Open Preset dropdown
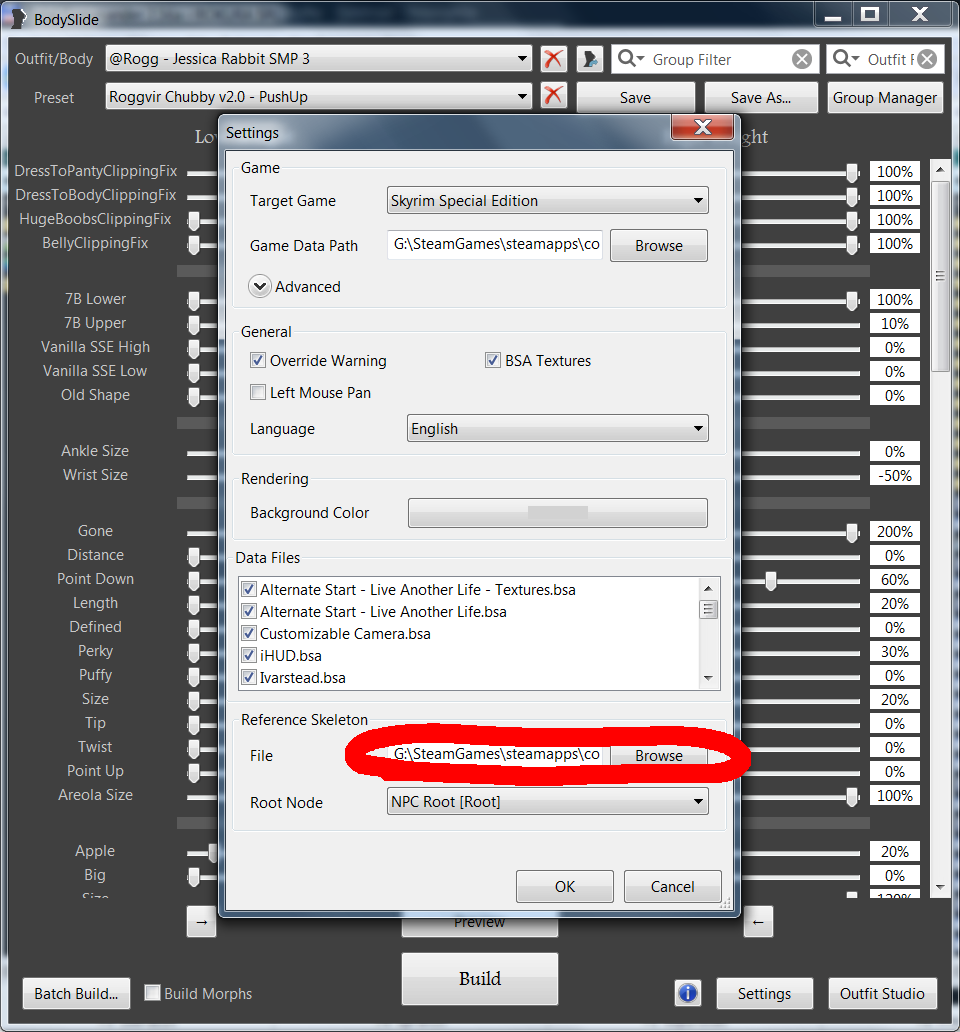The width and height of the screenshot is (960, 1032). 318,96
